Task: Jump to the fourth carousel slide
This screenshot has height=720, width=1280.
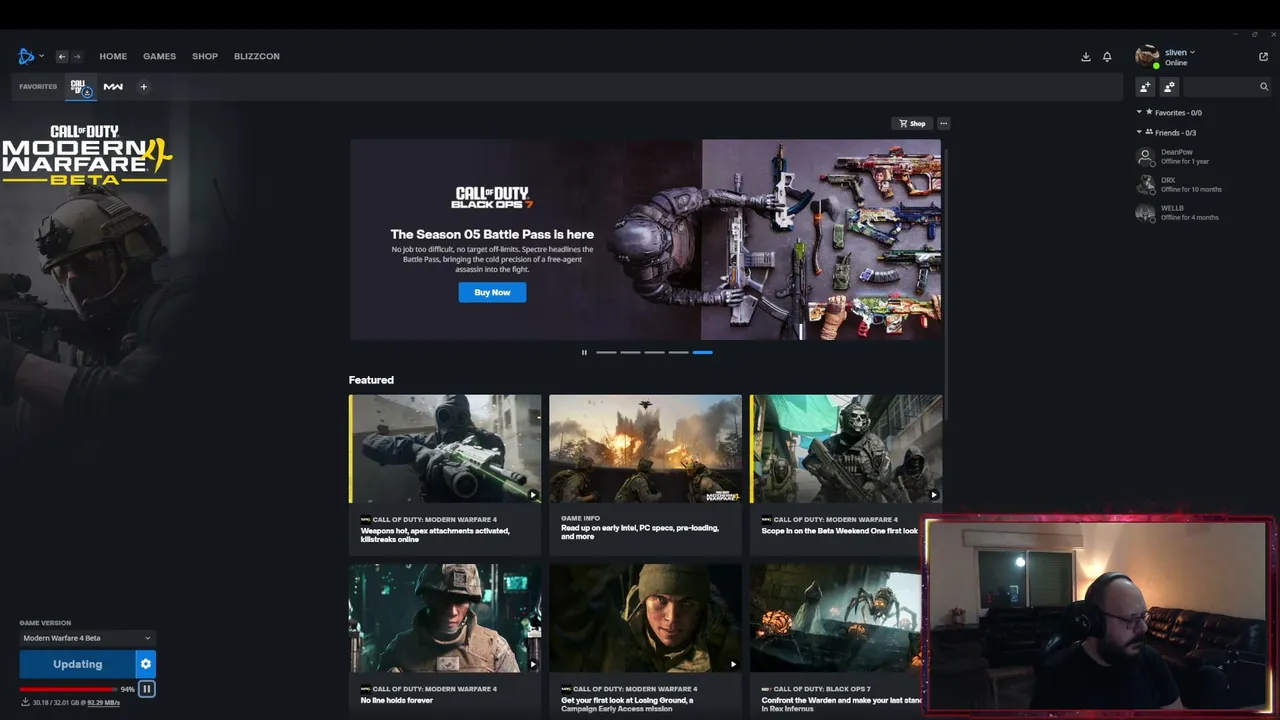Action: click(x=678, y=352)
